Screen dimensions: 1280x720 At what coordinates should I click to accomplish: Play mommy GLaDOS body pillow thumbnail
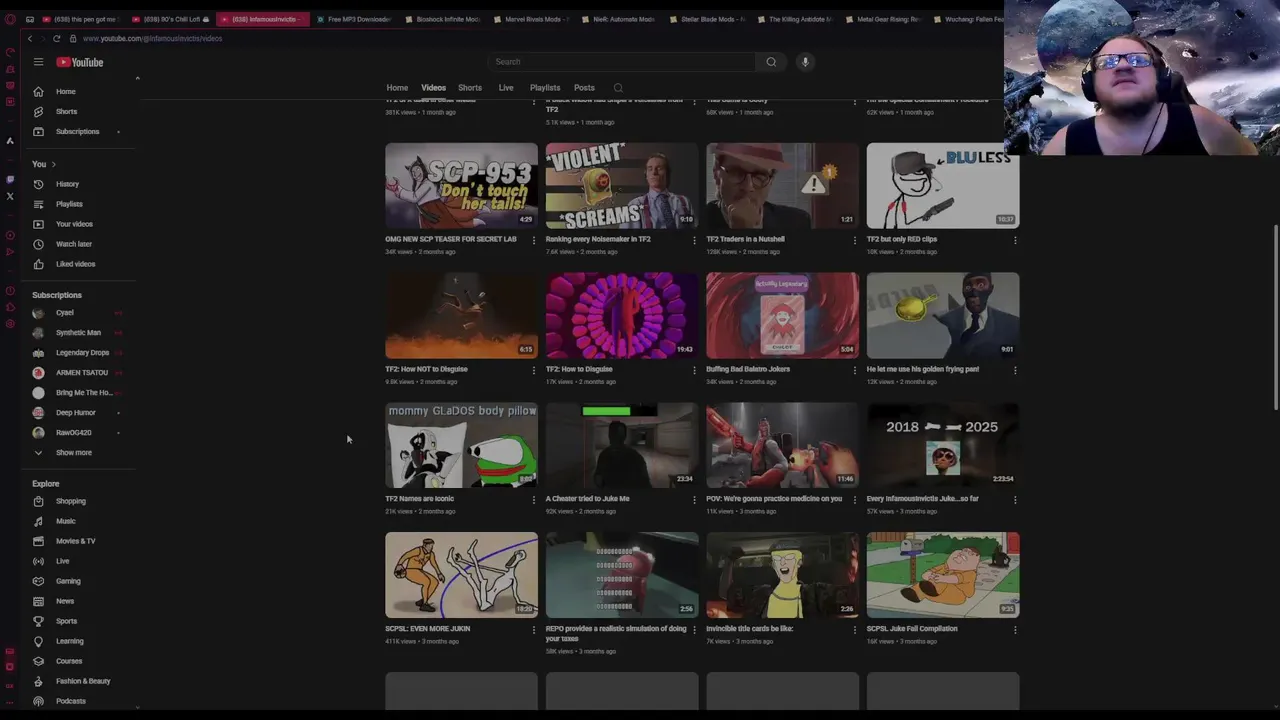point(461,446)
